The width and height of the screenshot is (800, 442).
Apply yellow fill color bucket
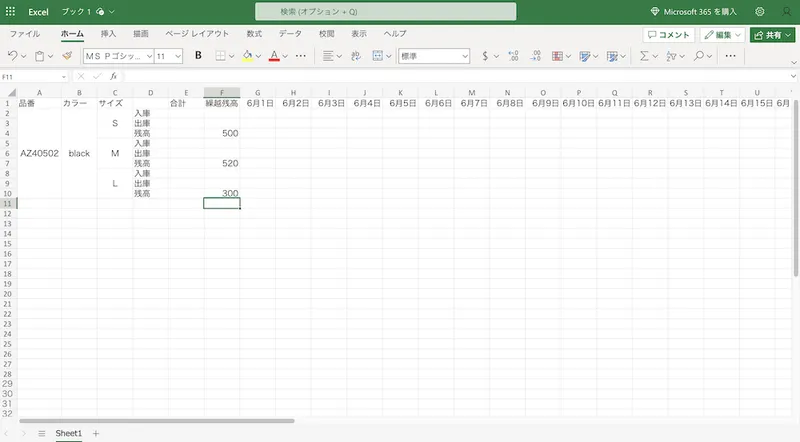(247, 56)
